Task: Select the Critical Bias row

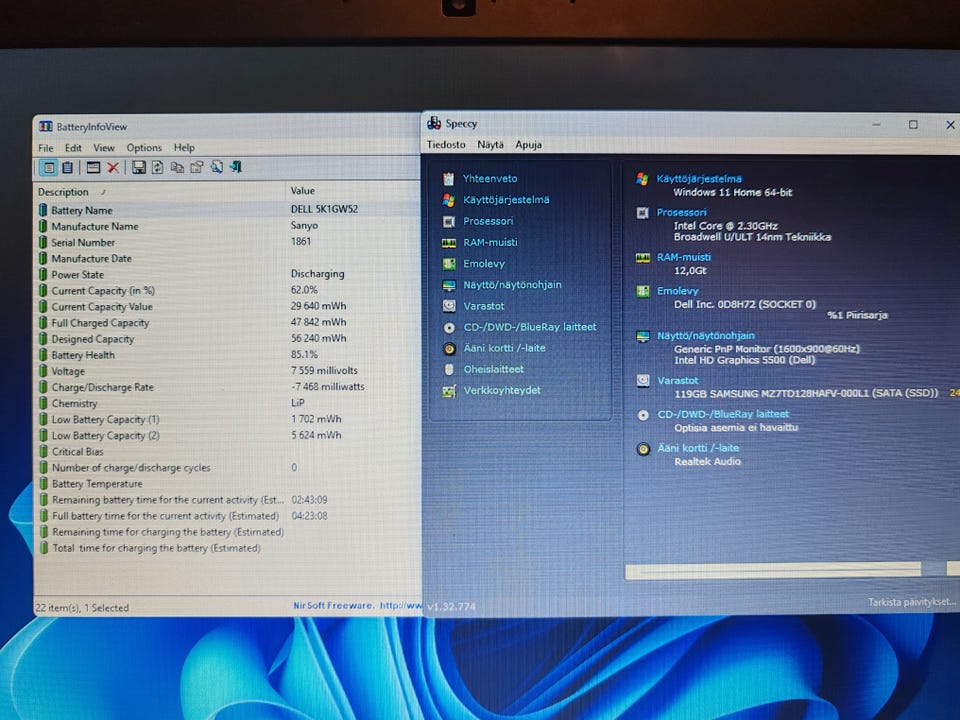Action: pos(227,451)
